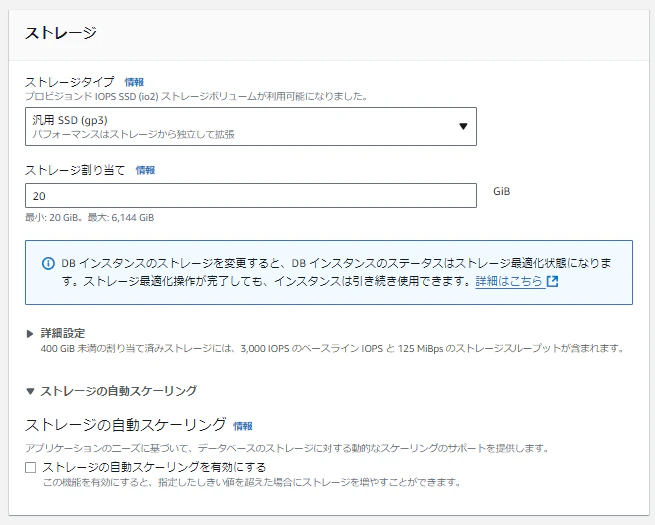Click the external link icon after 詳細はこちら

coord(553,282)
